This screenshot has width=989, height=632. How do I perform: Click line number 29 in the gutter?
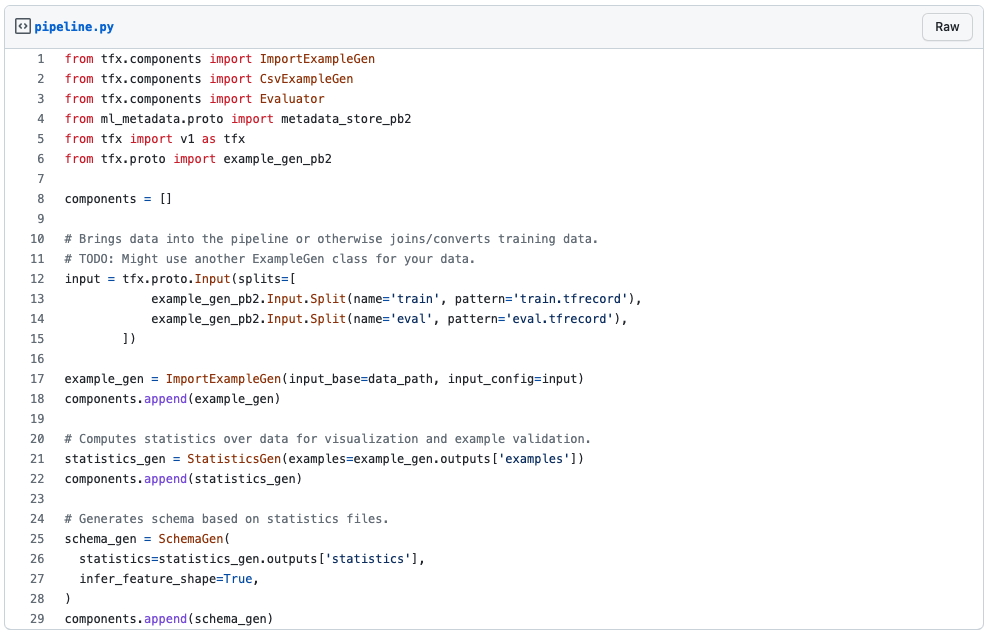point(38,619)
